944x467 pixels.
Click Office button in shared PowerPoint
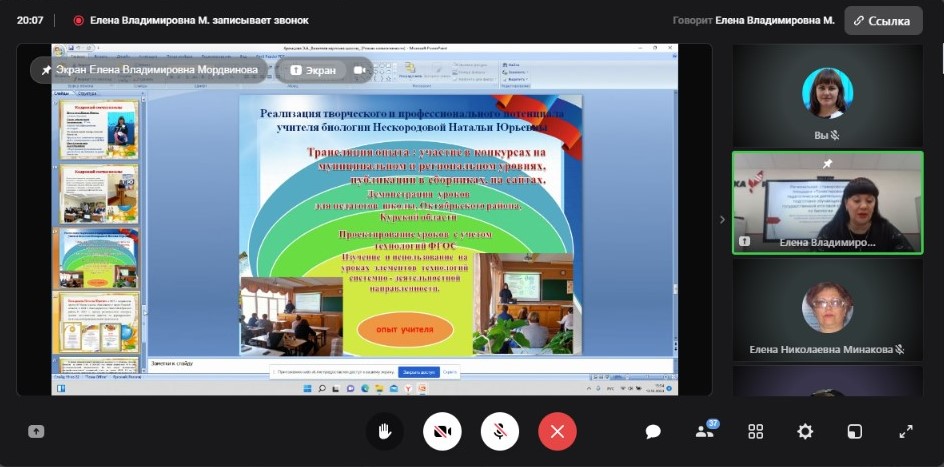(58, 49)
